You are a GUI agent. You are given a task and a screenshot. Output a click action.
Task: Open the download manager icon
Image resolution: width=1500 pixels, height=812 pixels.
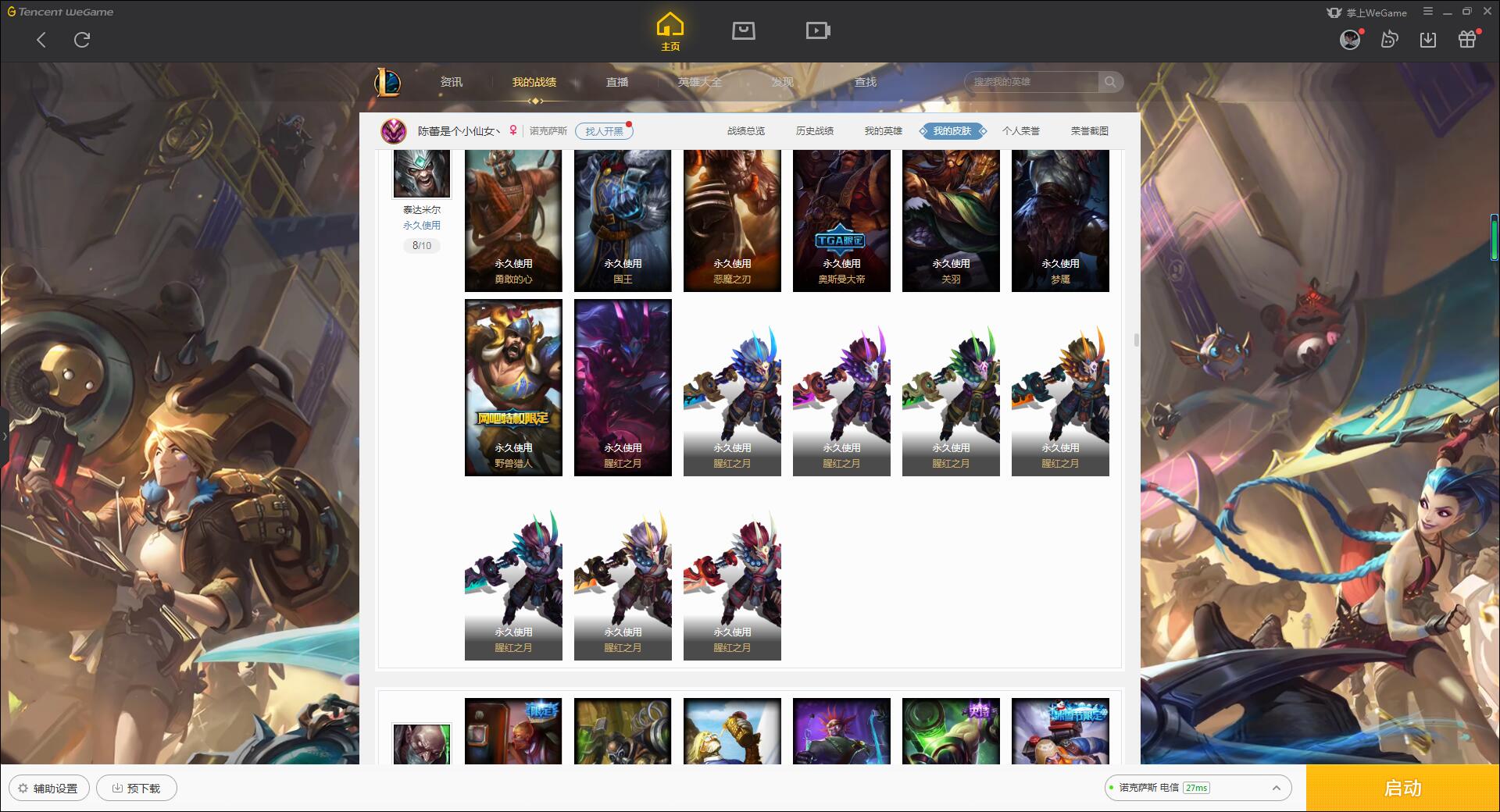(1428, 40)
